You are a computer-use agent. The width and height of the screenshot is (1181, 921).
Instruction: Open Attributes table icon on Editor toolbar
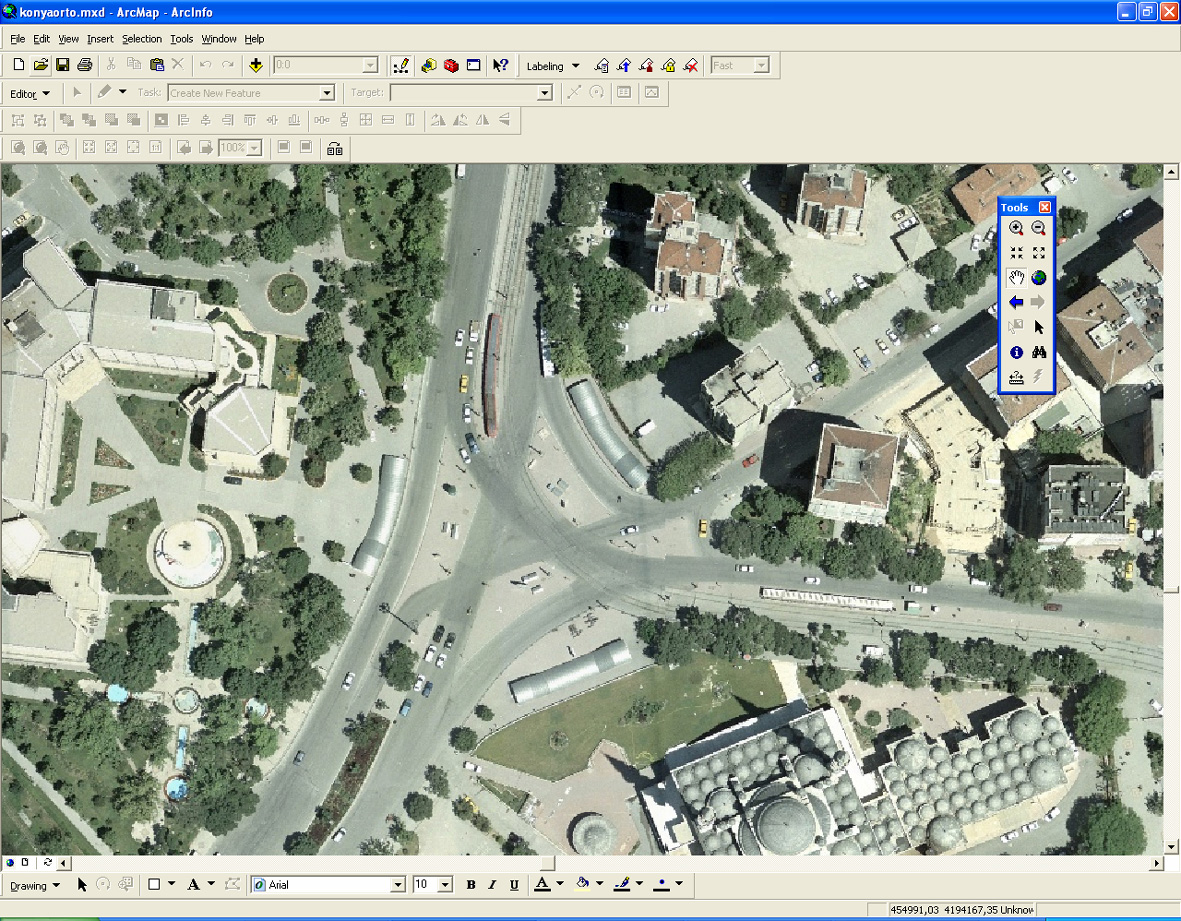(624, 93)
